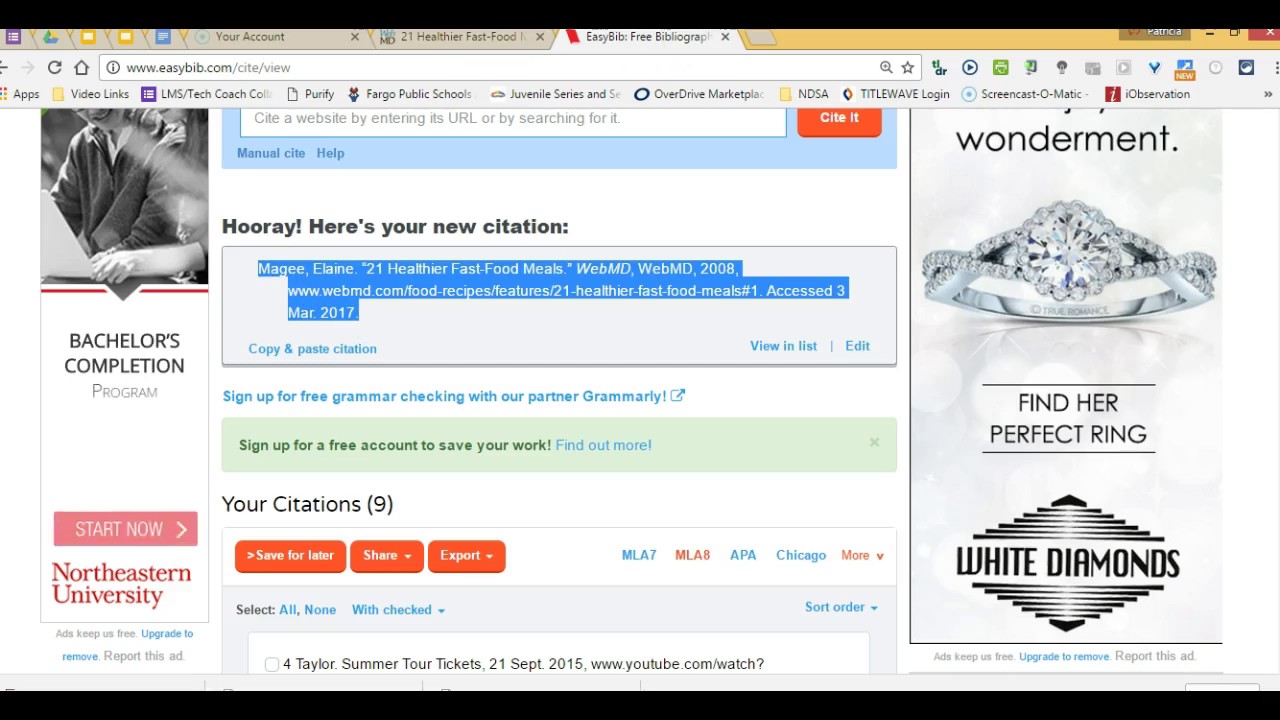Open the iObservation bookmark
The image size is (1280, 720).
[x=1147, y=94]
